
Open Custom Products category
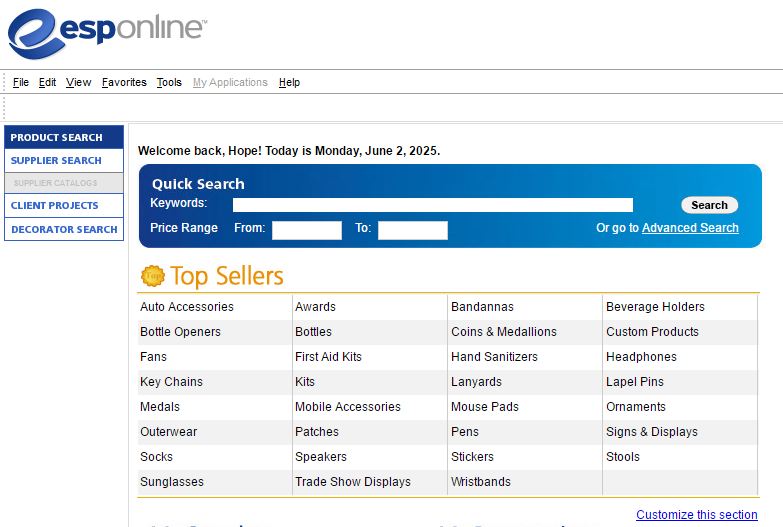[652, 332]
